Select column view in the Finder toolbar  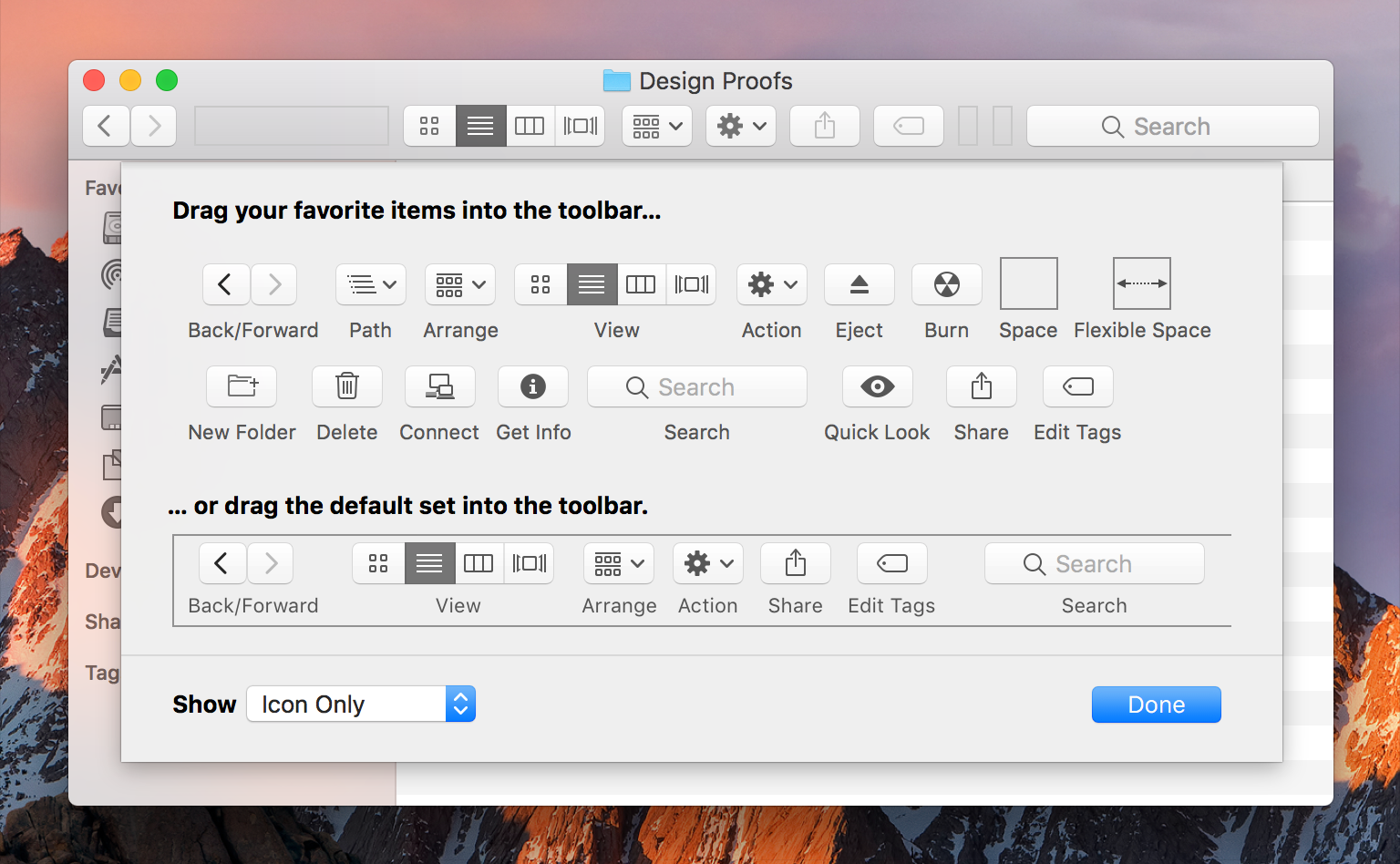click(530, 126)
